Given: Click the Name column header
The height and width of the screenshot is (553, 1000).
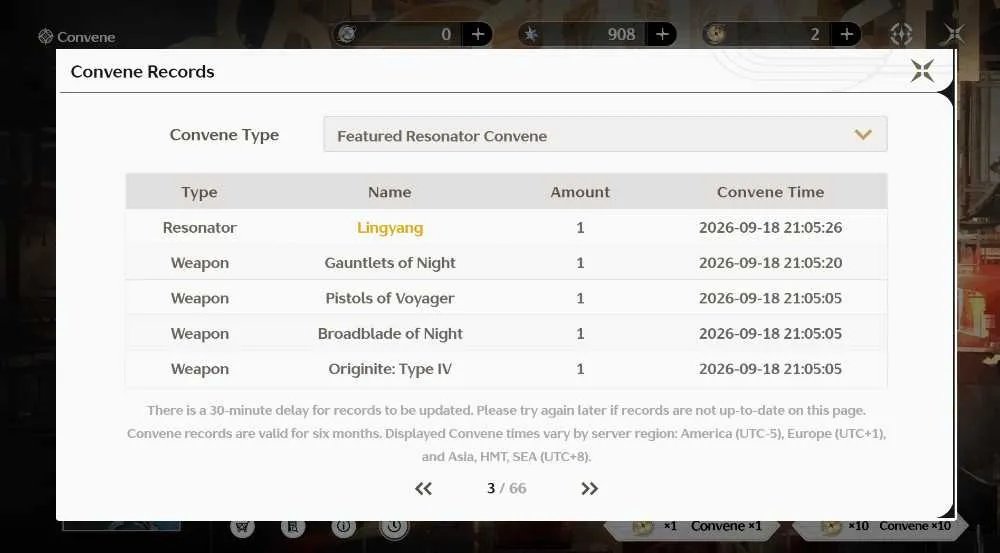Looking at the screenshot, I should click(390, 192).
